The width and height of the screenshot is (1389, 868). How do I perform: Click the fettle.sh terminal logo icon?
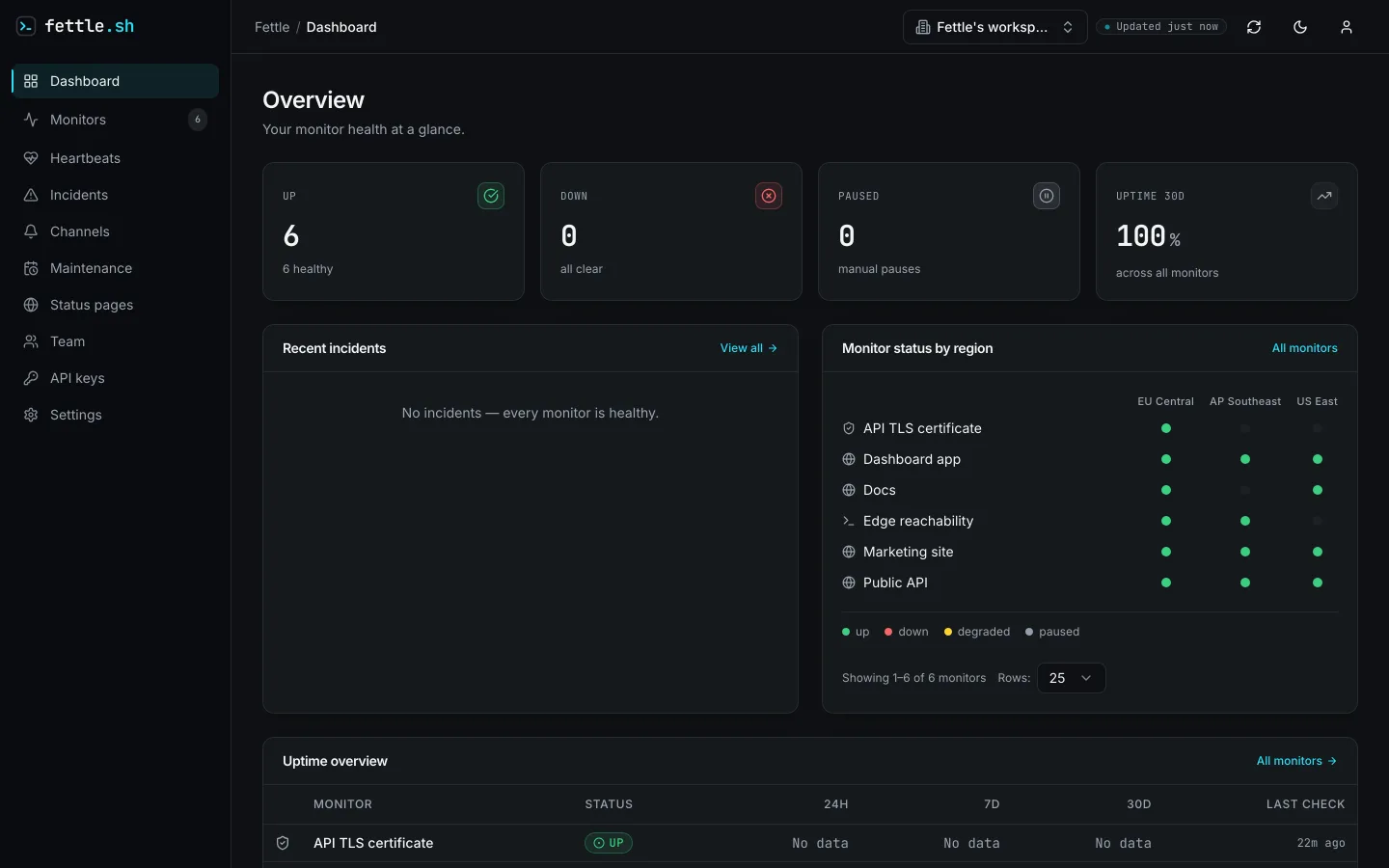26,26
